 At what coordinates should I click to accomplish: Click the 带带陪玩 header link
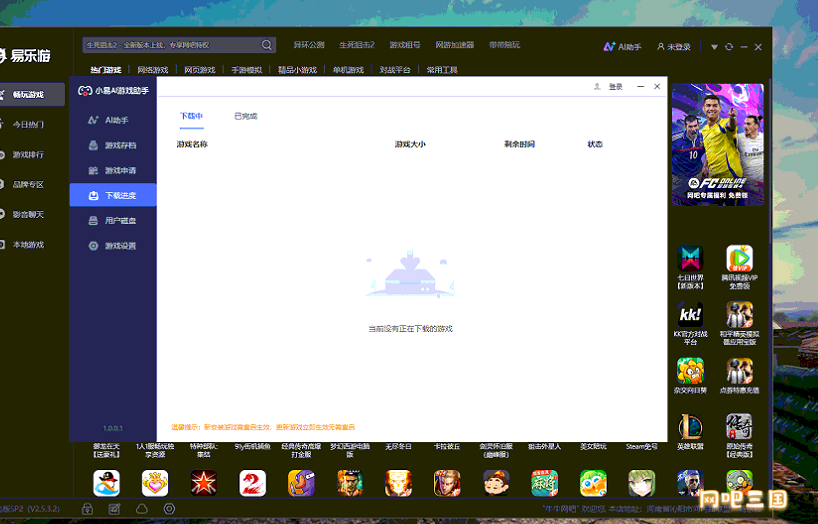pyautogui.click(x=504, y=45)
